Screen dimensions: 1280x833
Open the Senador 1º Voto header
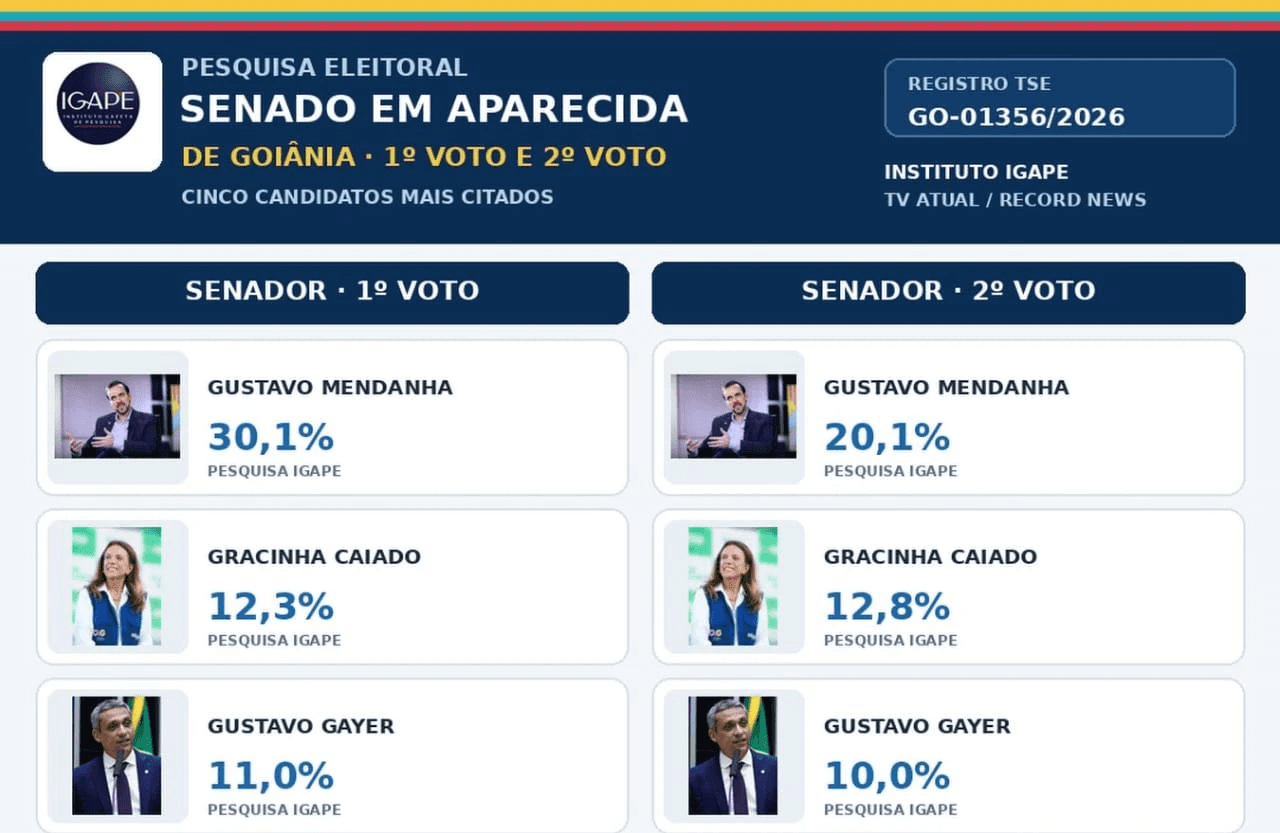pos(332,293)
